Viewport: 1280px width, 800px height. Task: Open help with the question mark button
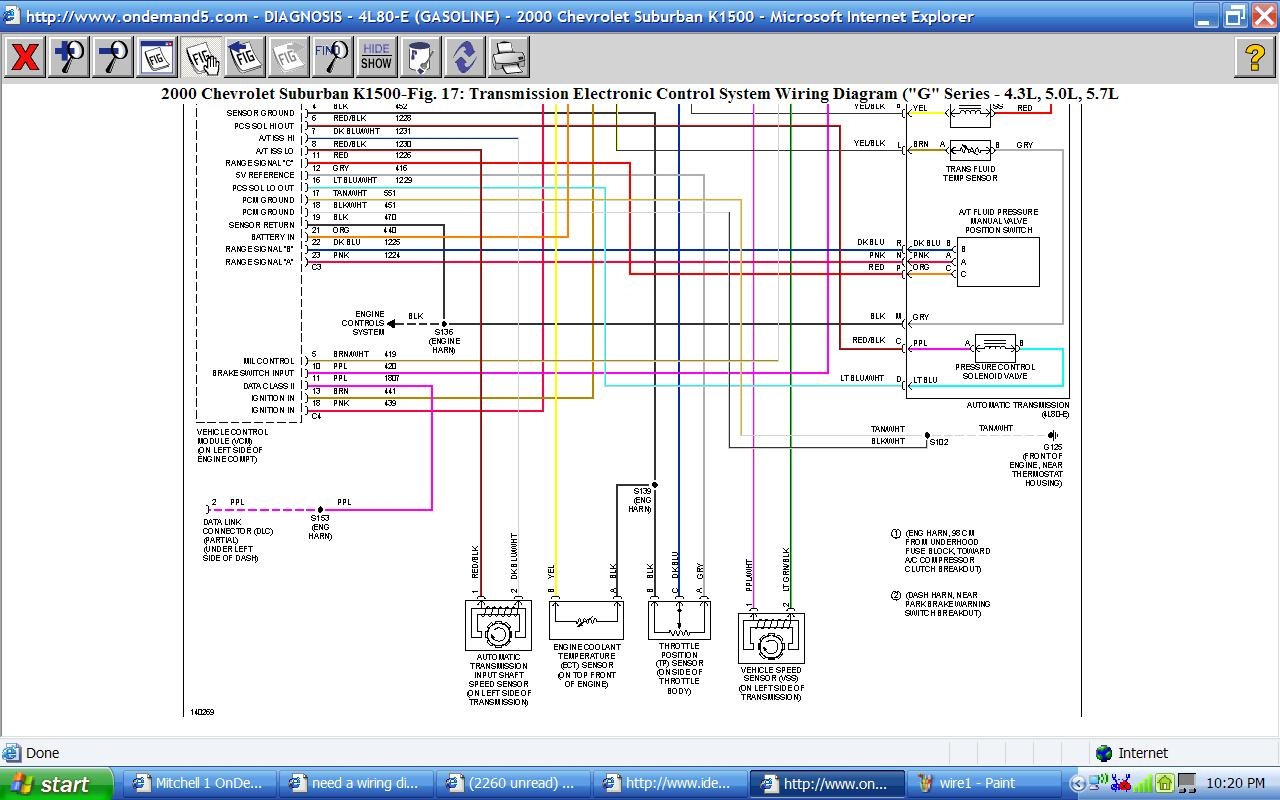(1254, 57)
